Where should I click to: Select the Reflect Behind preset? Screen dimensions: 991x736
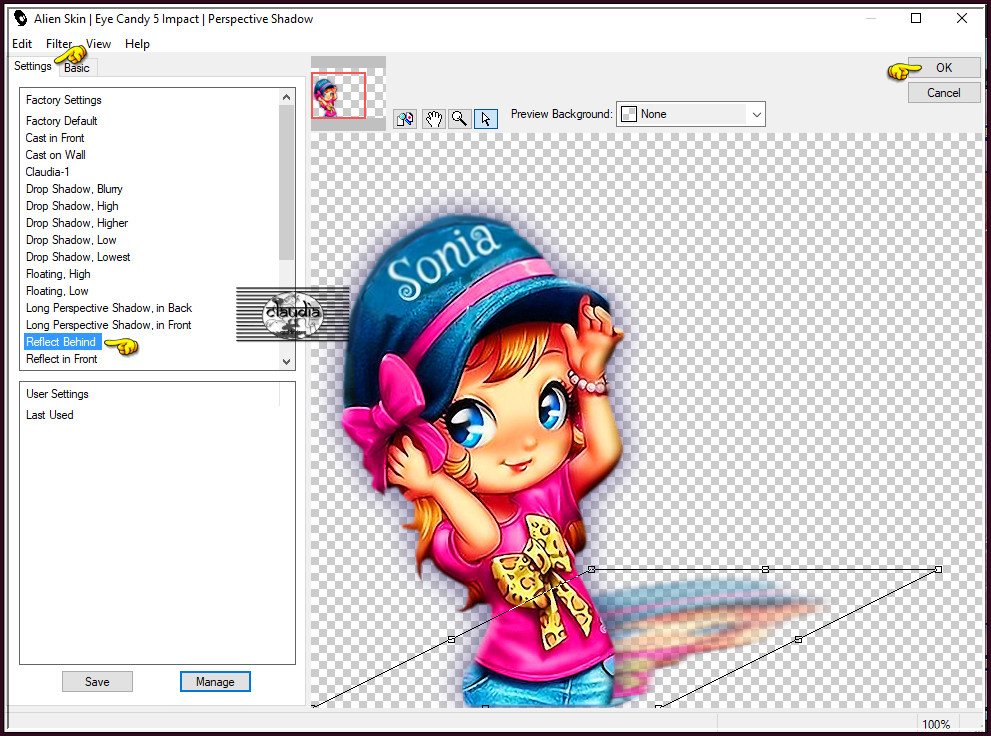61,342
